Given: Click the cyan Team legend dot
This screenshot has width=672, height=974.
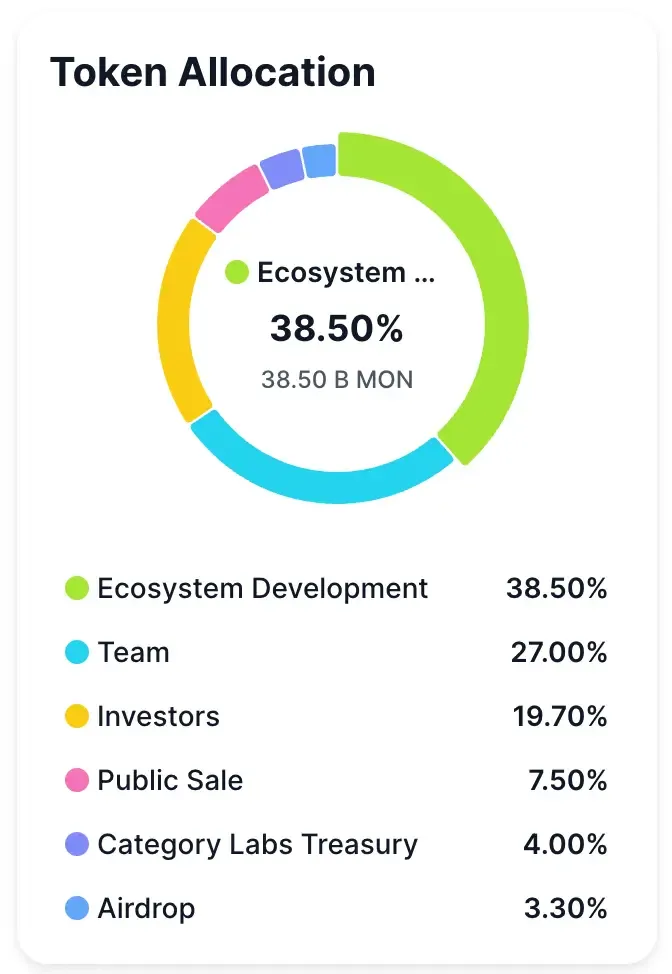Looking at the screenshot, I should pos(77,653).
